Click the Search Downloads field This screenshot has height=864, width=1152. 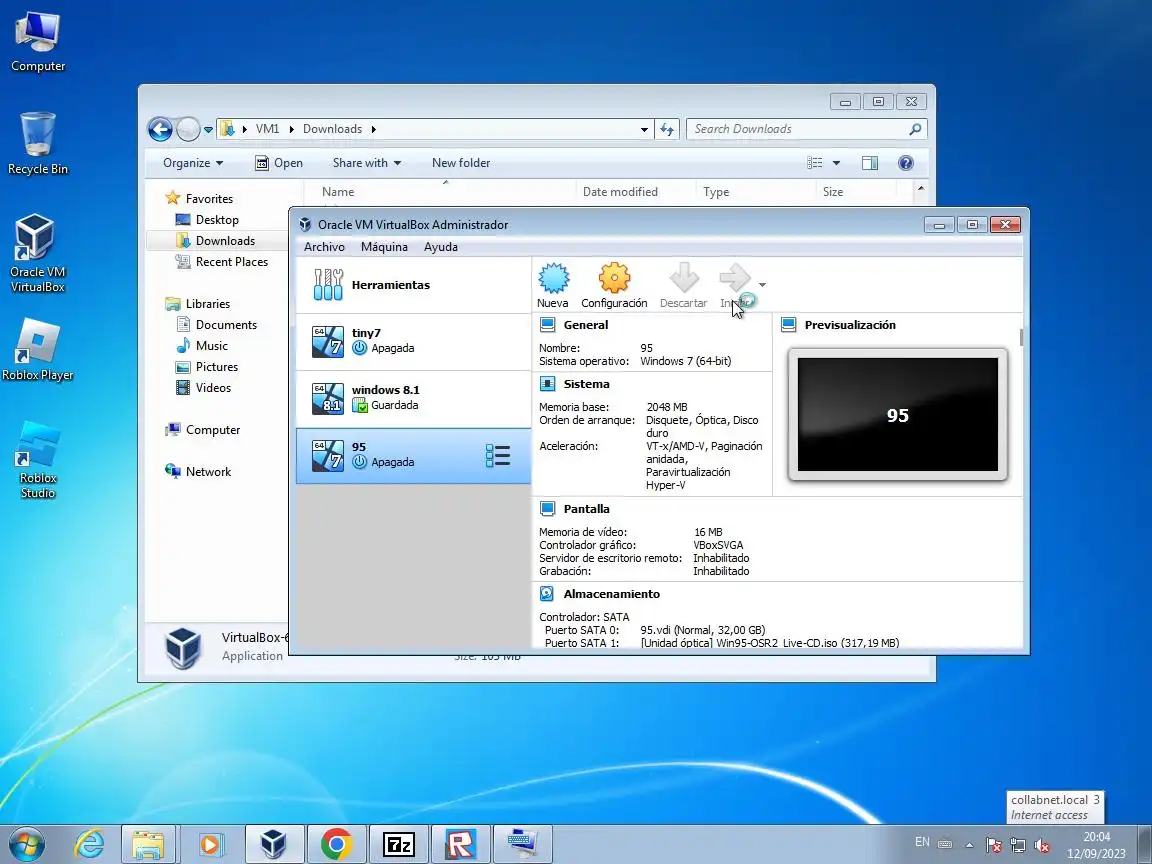tap(806, 129)
